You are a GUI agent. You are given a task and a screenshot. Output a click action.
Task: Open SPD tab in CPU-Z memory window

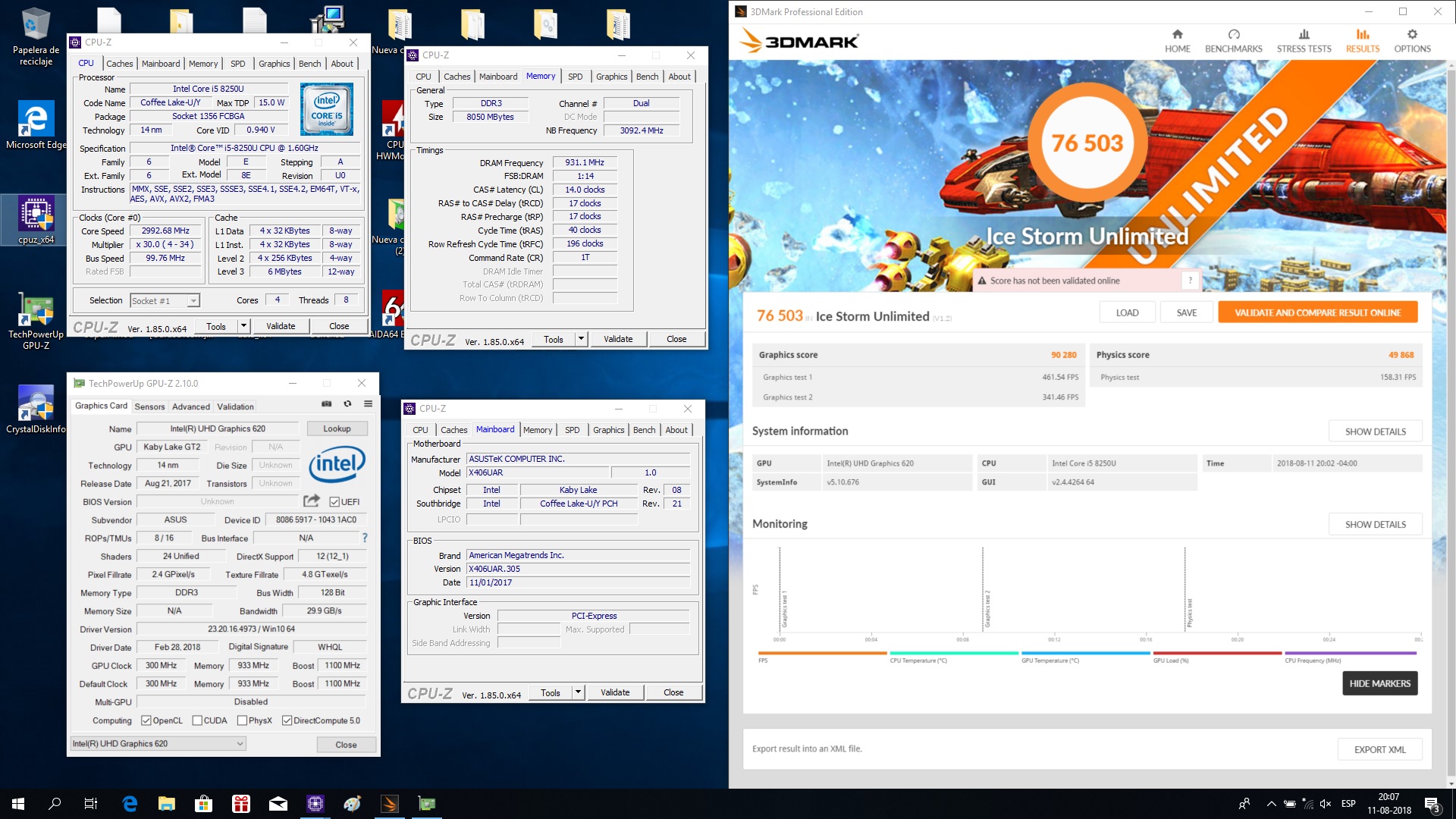575,77
